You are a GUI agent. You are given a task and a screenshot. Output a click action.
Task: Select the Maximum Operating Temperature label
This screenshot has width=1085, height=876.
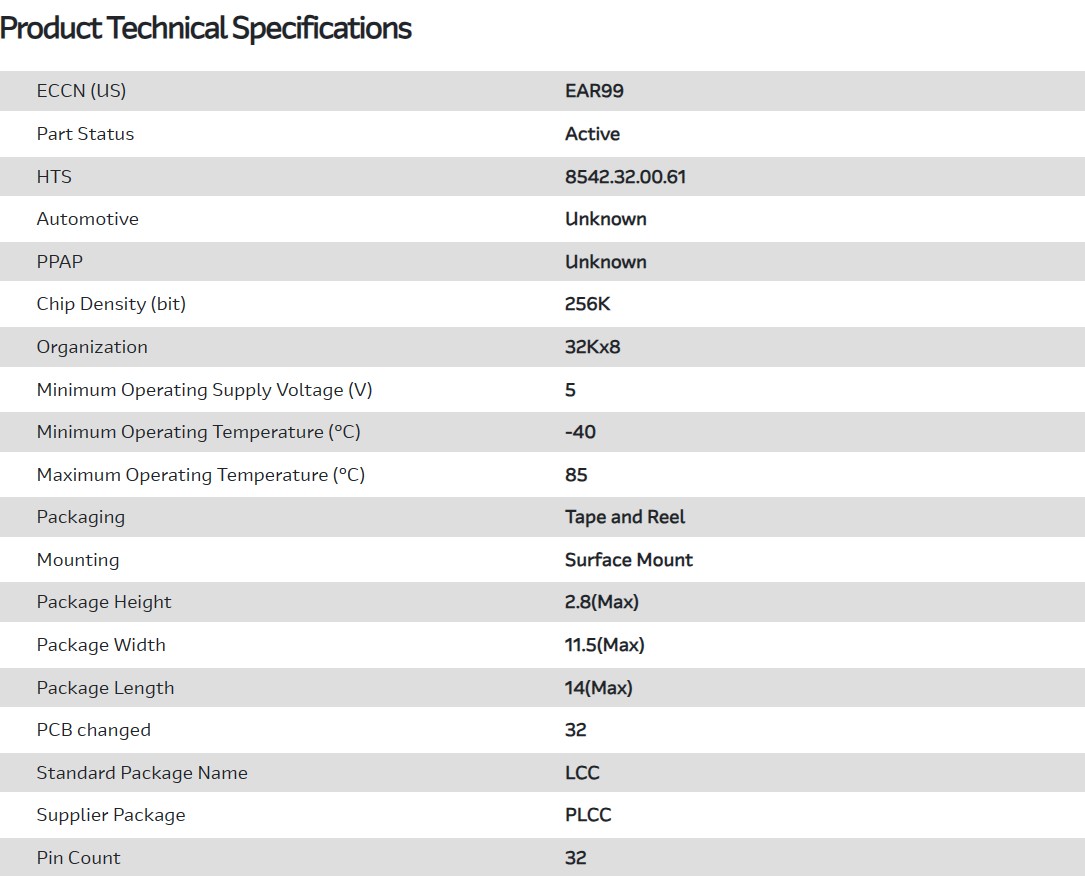pos(200,475)
